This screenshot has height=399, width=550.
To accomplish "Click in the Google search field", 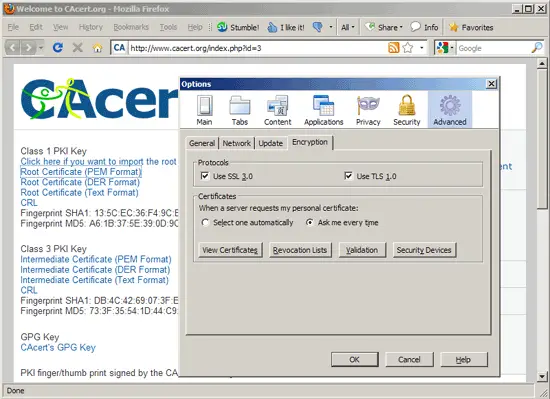I will (x=494, y=48).
